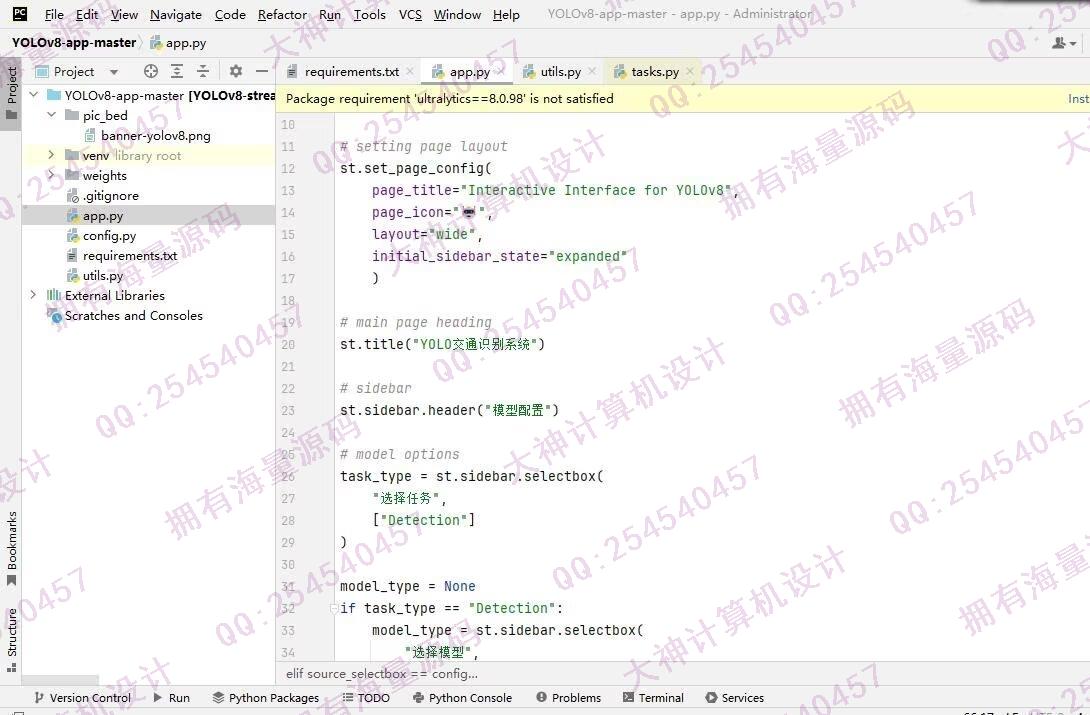Close the app.py tab
This screenshot has width=1090, height=715.
[x=500, y=72]
